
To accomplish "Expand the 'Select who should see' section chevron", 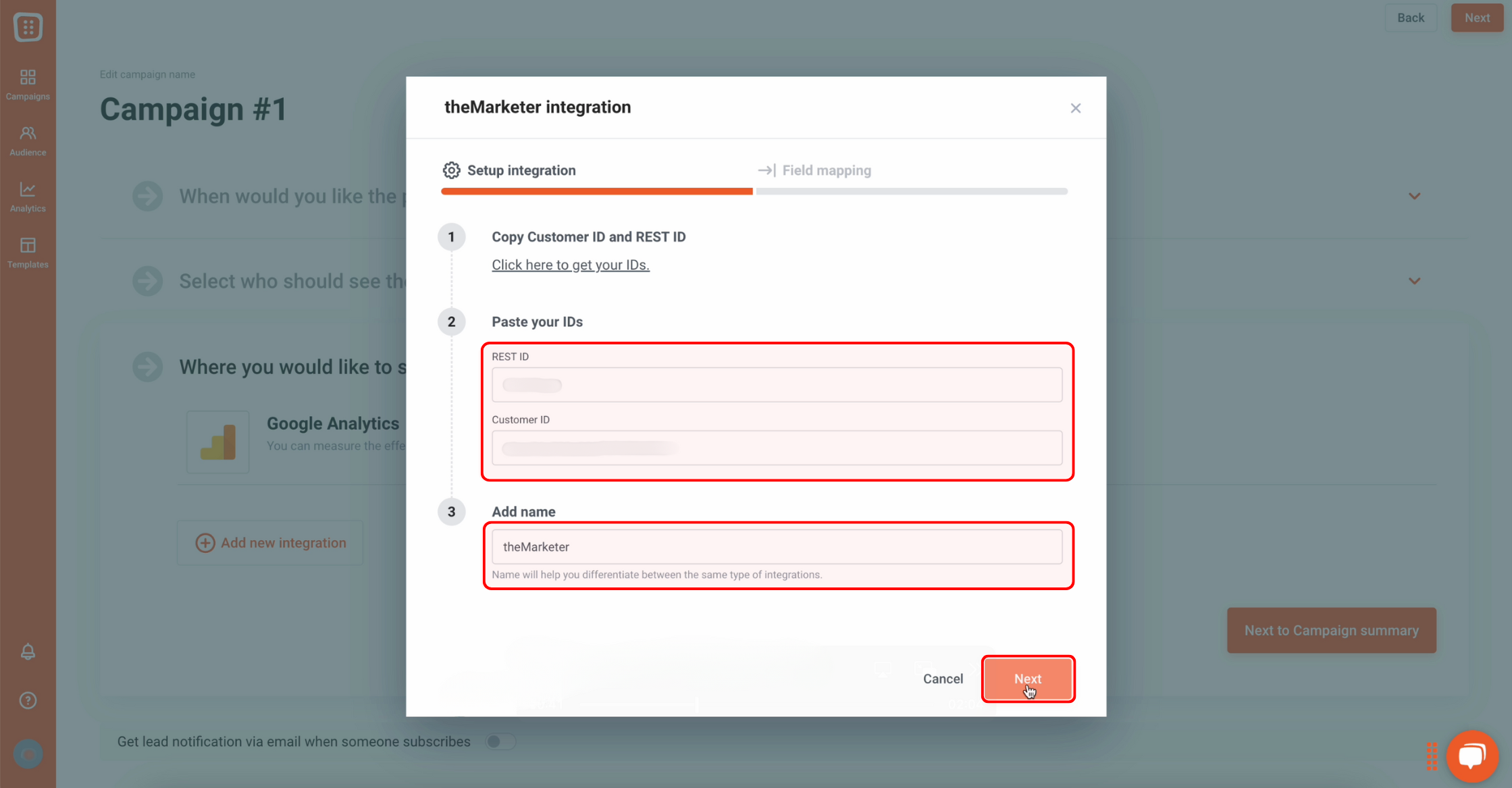I will [1414, 281].
